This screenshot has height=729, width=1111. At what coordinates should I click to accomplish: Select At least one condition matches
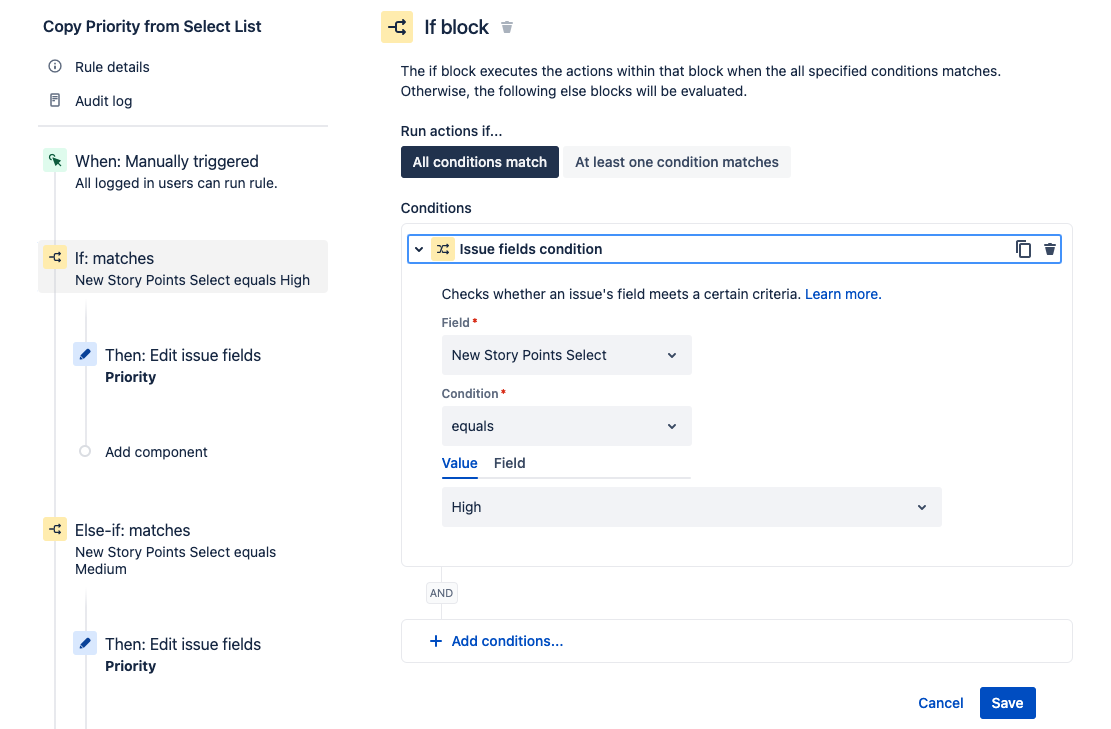pos(676,162)
